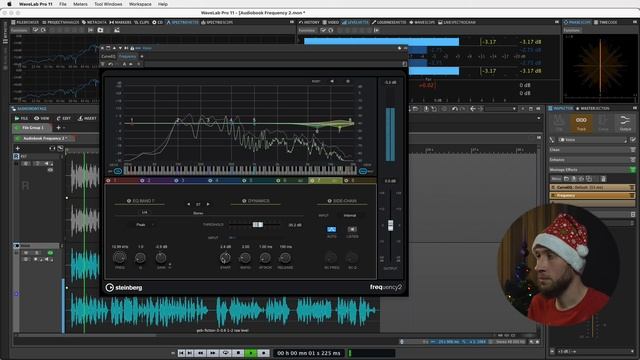Open the Tool Windows menu
Viewport: 640px width, 360px height.
point(108,4)
